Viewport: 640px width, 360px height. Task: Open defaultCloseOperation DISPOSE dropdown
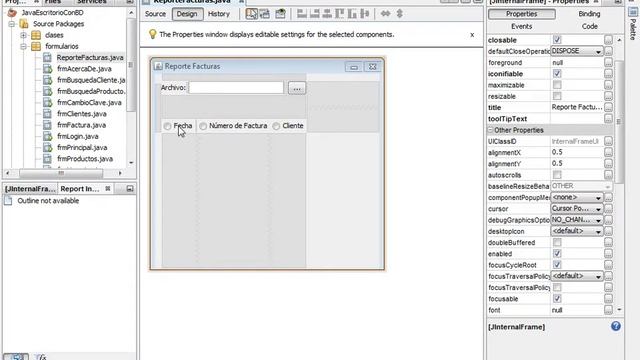tap(577, 51)
